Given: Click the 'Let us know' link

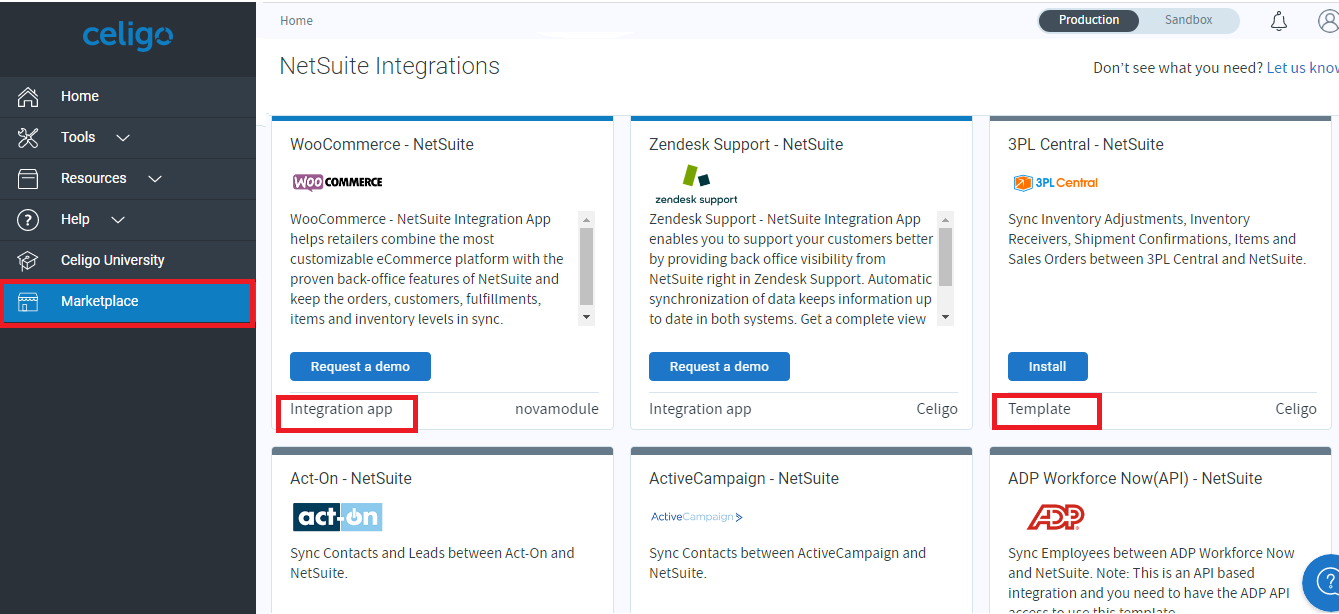Looking at the screenshot, I should click(1302, 68).
